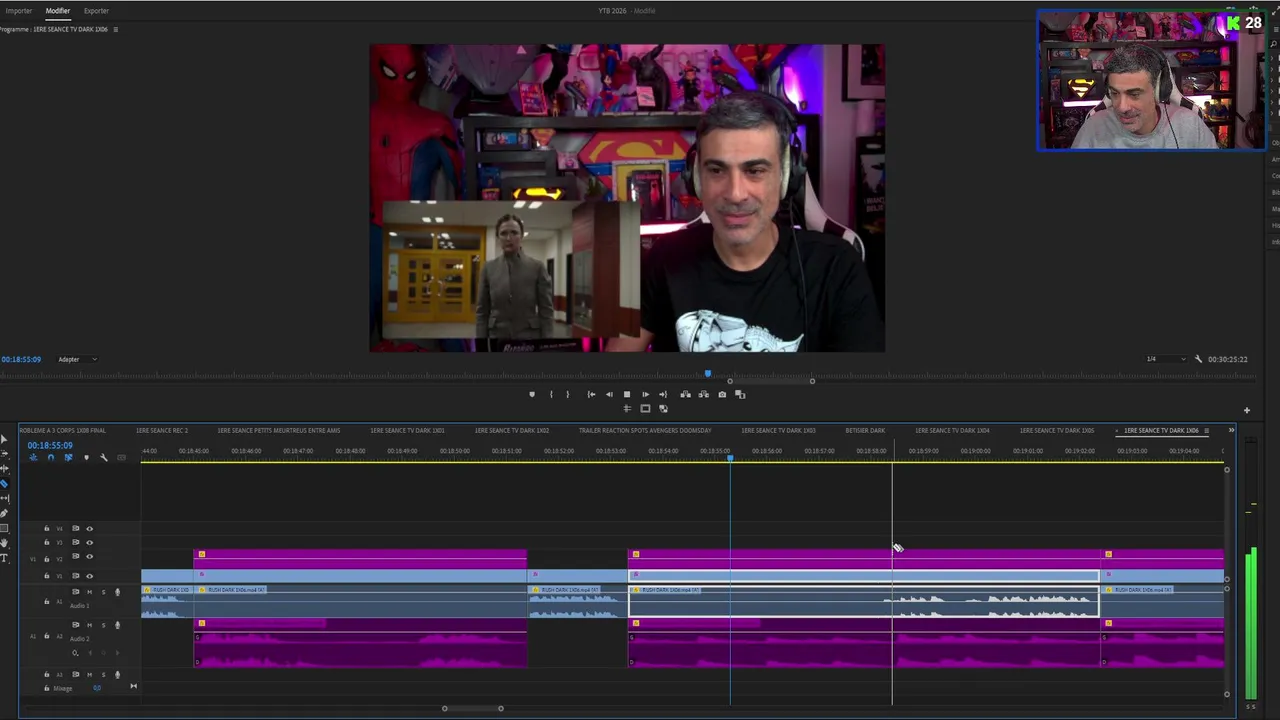Open A2 keyframe options button
The height and width of the screenshot is (720, 1280).
(x=75, y=652)
